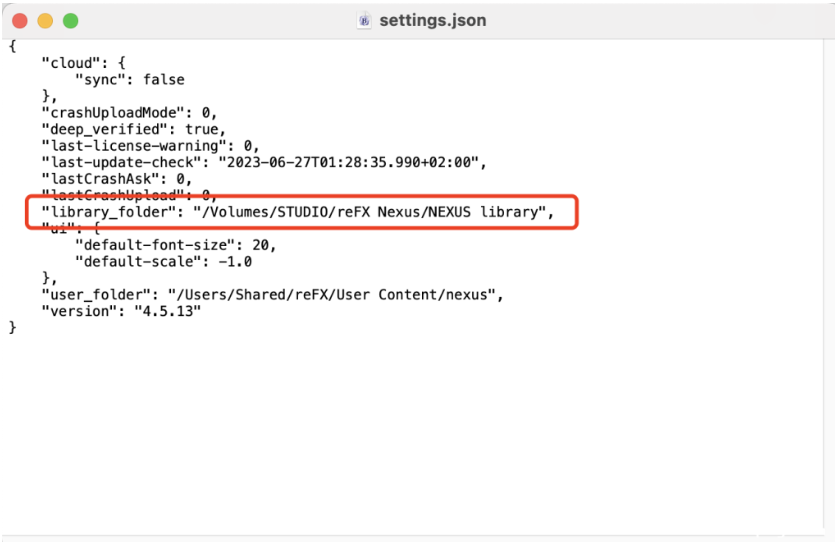Screen dimensions: 835x542
Task: Click the "lastCrashAsk" key
Action: coord(99,179)
